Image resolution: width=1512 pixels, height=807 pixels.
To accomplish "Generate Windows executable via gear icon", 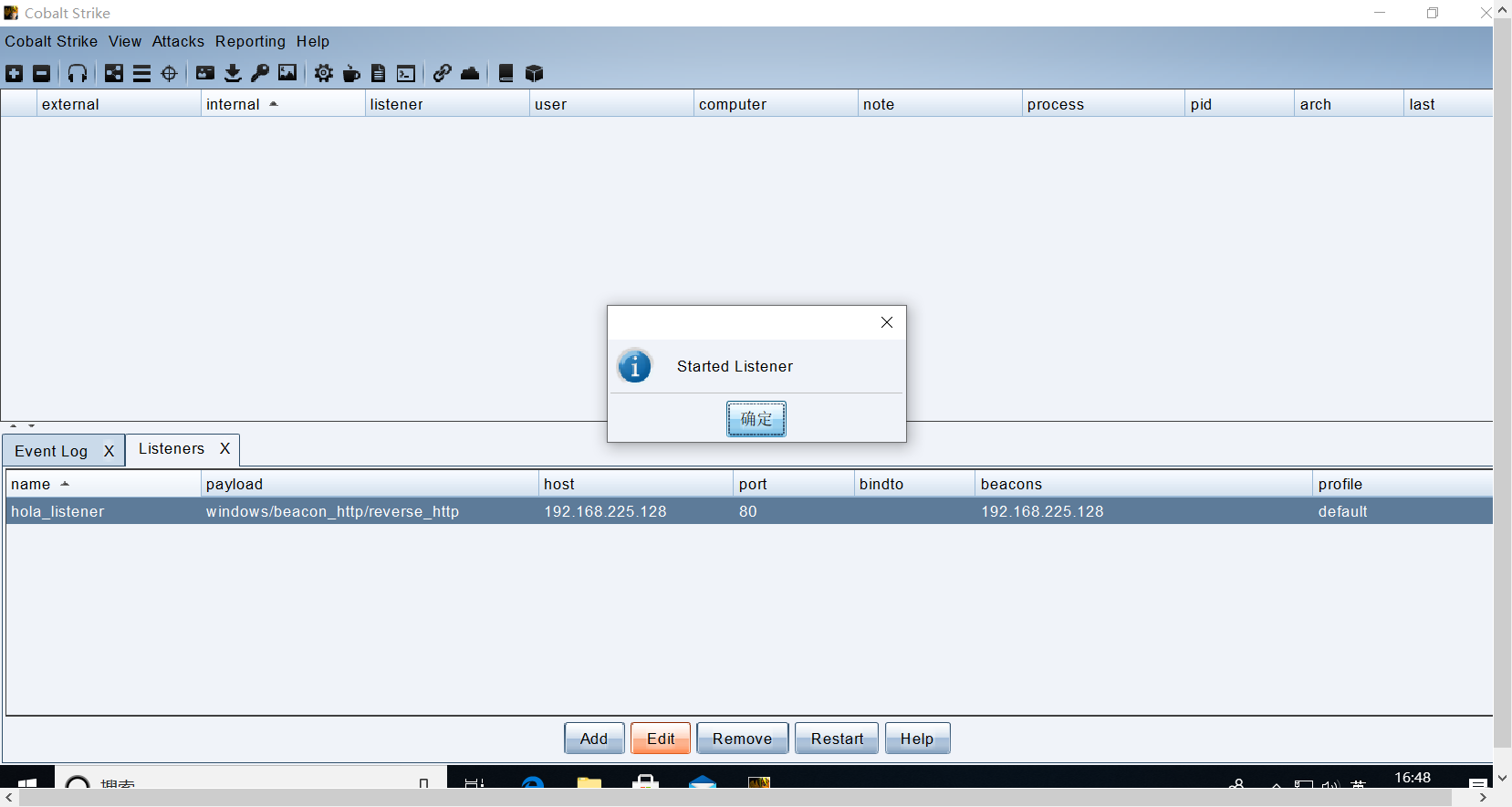I will [324, 74].
